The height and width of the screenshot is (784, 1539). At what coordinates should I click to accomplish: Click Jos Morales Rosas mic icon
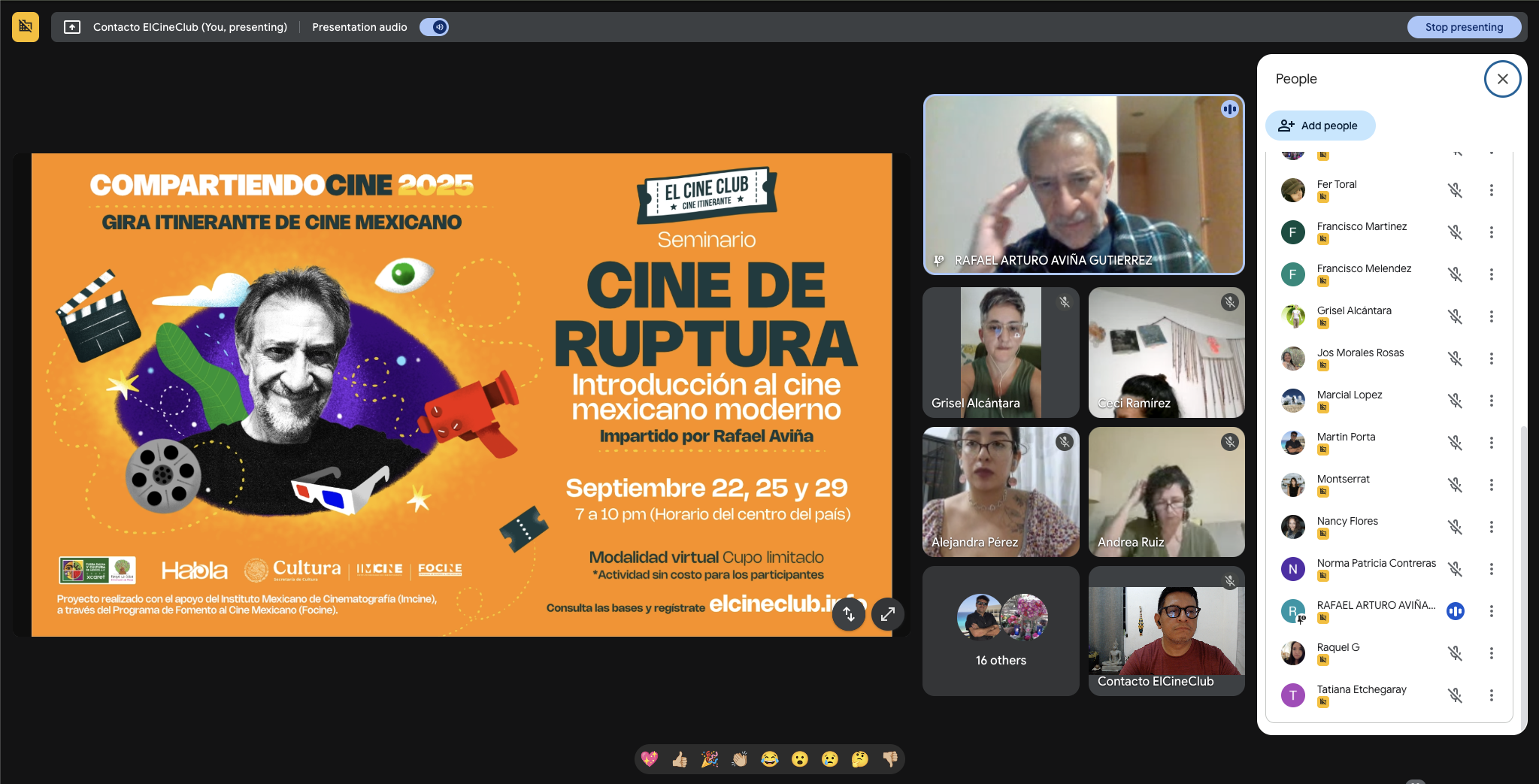tap(1455, 359)
